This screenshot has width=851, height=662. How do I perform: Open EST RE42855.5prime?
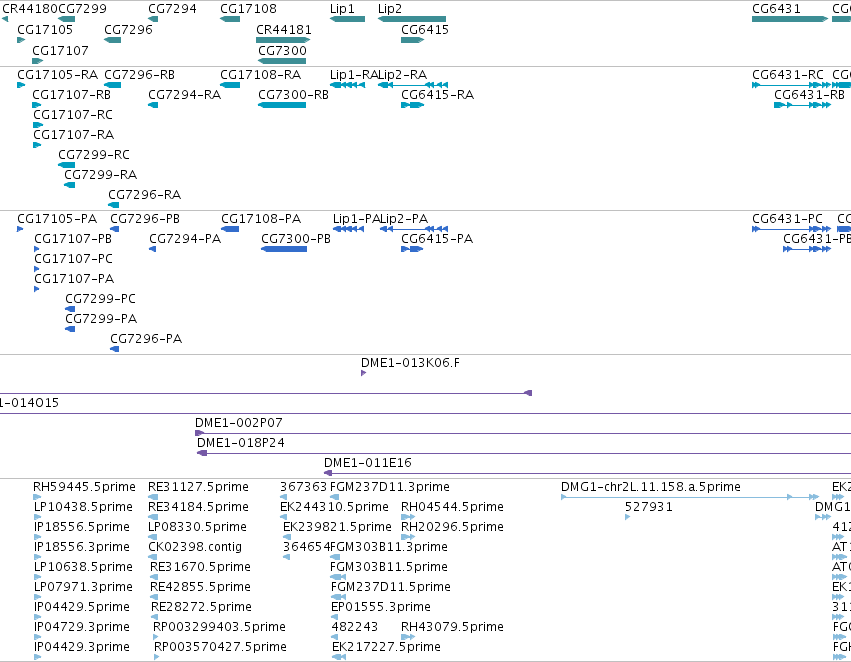click(x=154, y=597)
